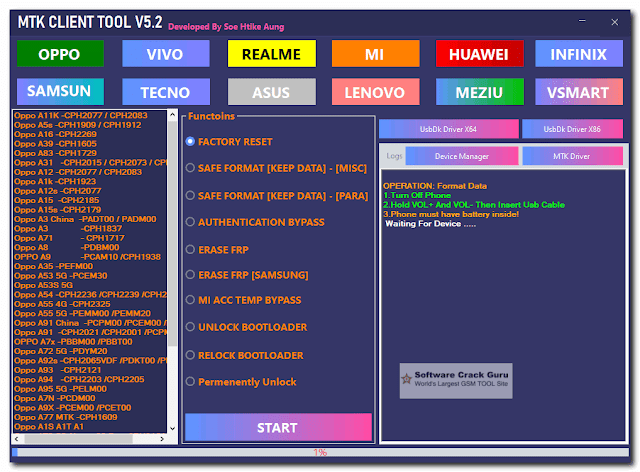Select the plain ERASE FRP option
The image size is (640, 472).
pos(217,249)
